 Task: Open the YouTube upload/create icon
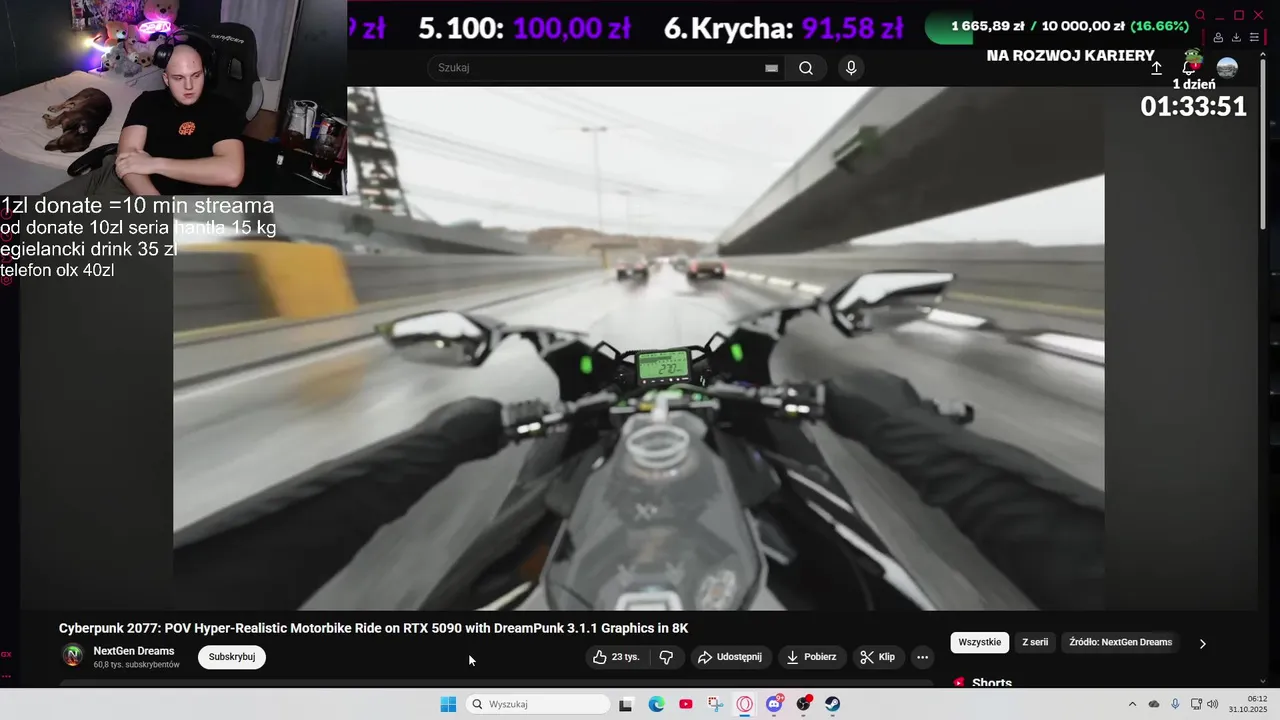[x=1156, y=68]
